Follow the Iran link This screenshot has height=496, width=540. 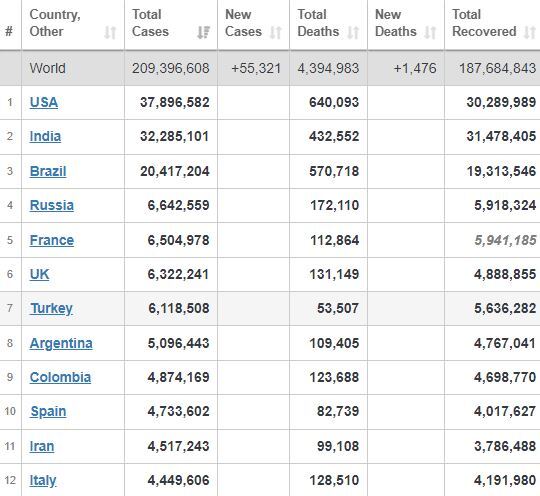42,446
